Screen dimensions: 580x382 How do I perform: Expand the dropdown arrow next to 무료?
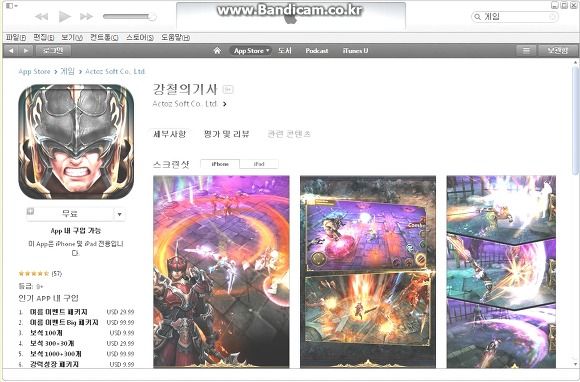coord(119,214)
